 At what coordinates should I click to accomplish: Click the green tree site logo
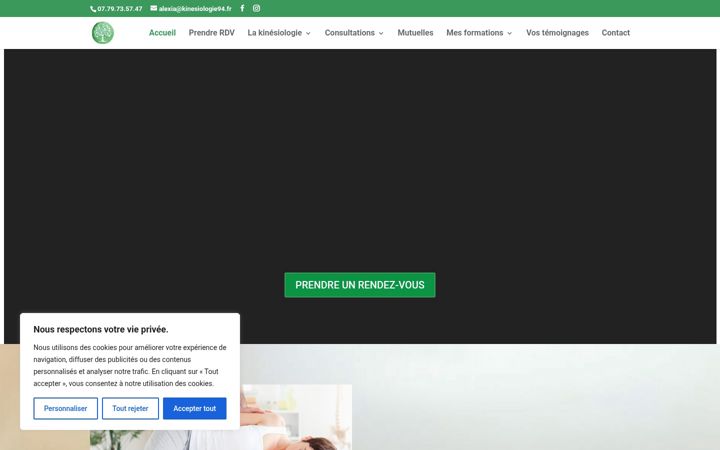click(x=103, y=33)
